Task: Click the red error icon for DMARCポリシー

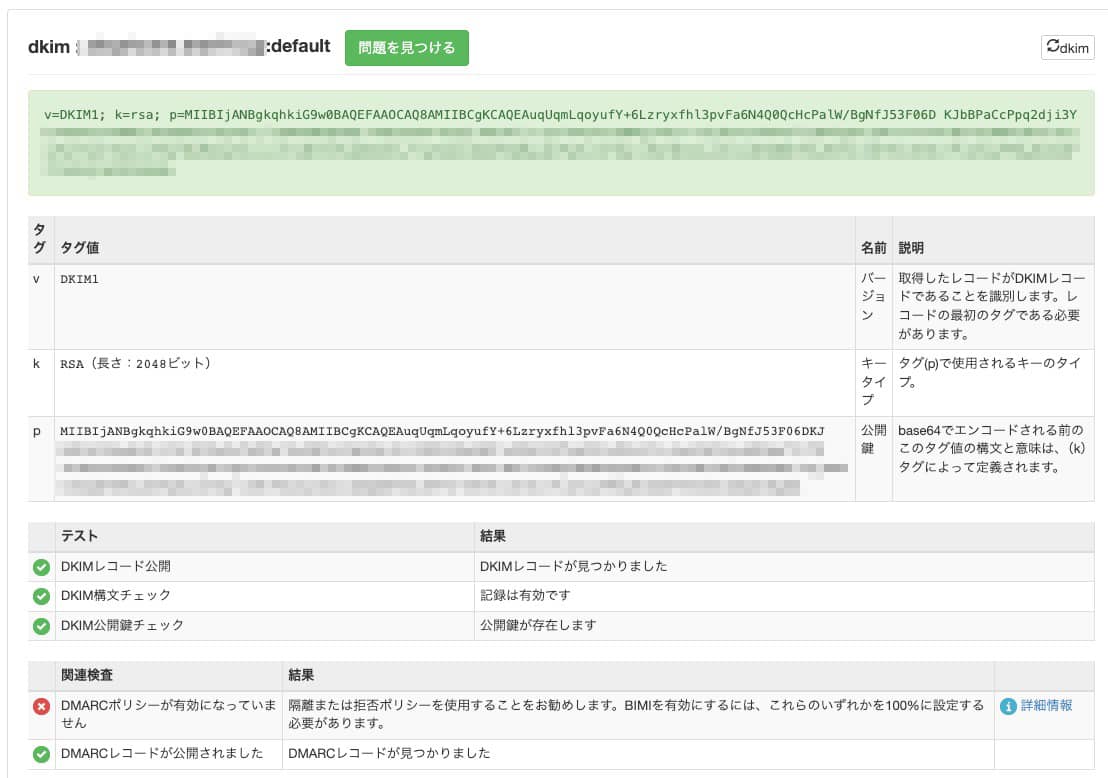Action: pyautogui.click(x=41, y=706)
